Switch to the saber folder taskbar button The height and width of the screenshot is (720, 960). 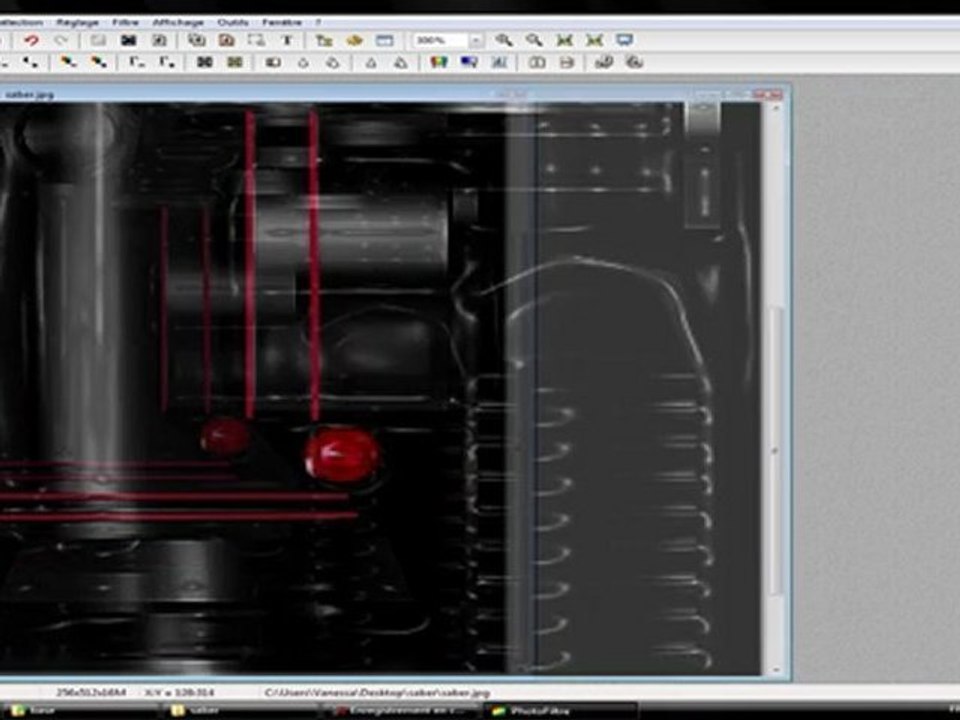pyautogui.click(x=240, y=711)
